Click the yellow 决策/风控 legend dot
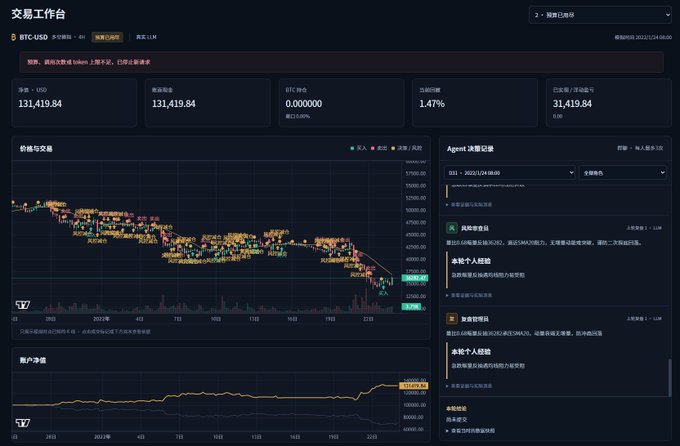Viewport: 680px width, 446px height. pyautogui.click(x=393, y=148)
